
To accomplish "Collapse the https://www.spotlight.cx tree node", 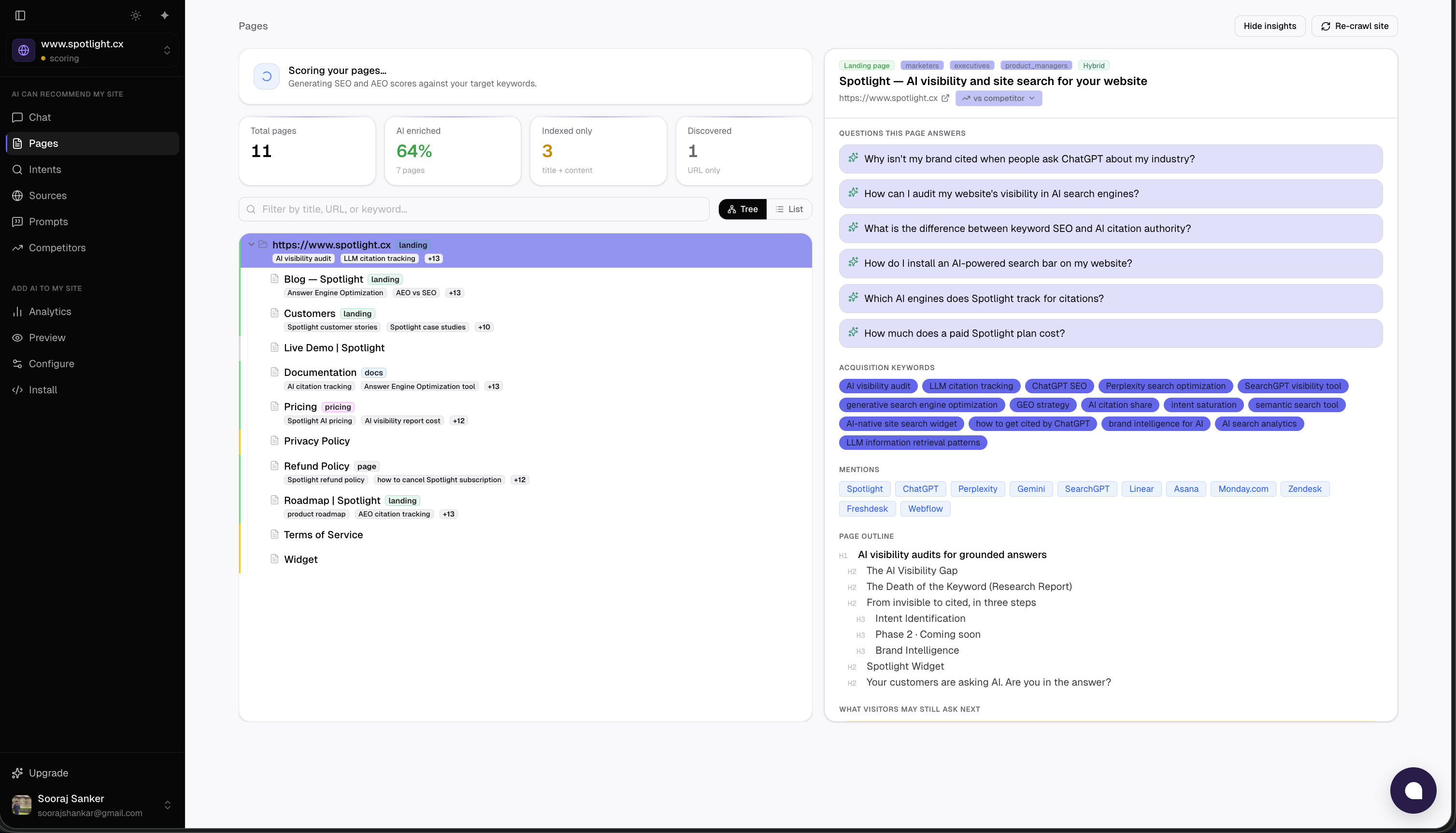I will [x=251, y=244].
